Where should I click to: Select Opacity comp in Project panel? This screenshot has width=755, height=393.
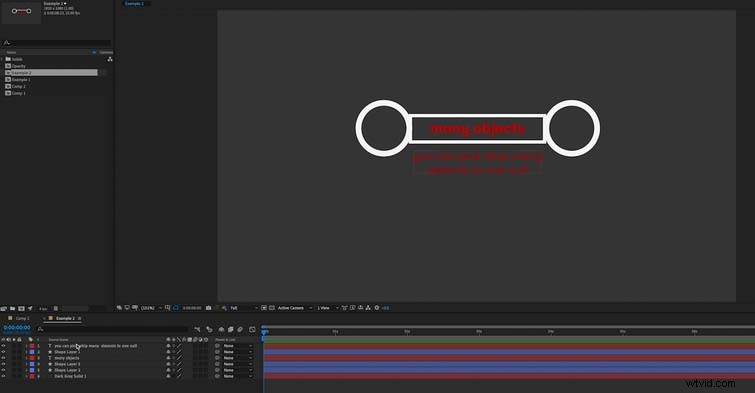(x=18, y=66)
